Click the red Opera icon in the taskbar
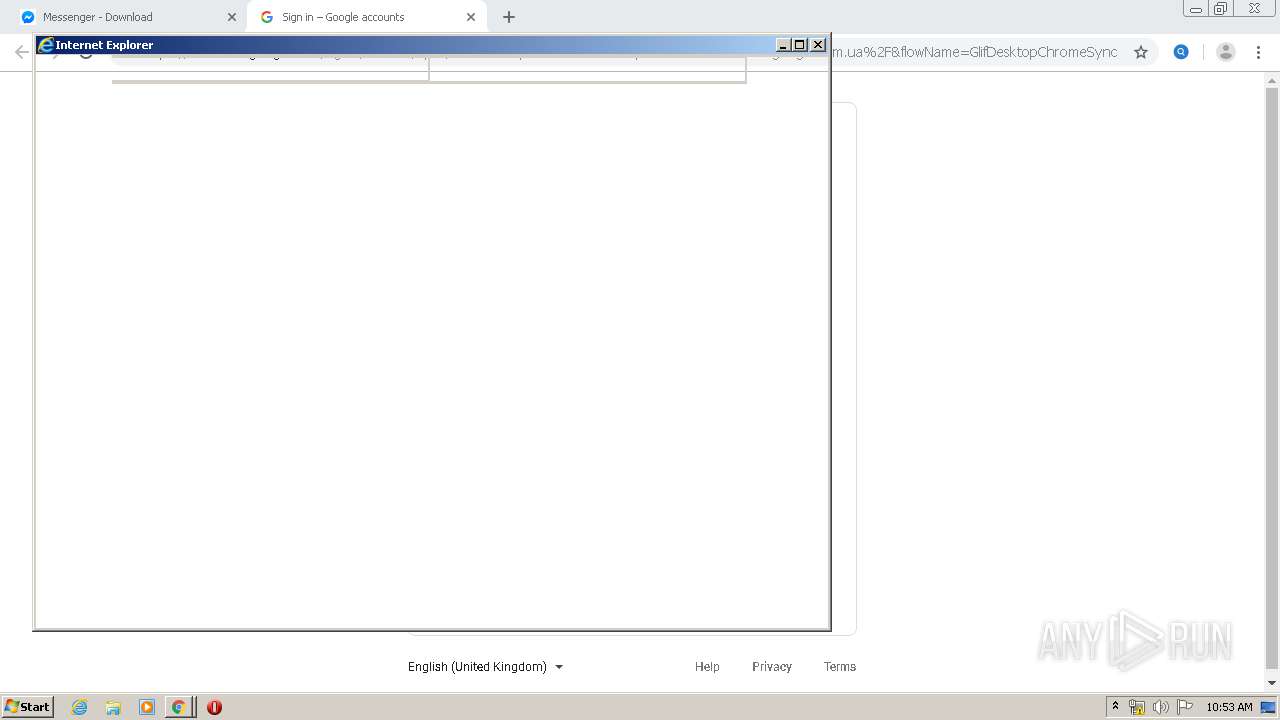The image size is (1280, 720). (x=214, y=707)
